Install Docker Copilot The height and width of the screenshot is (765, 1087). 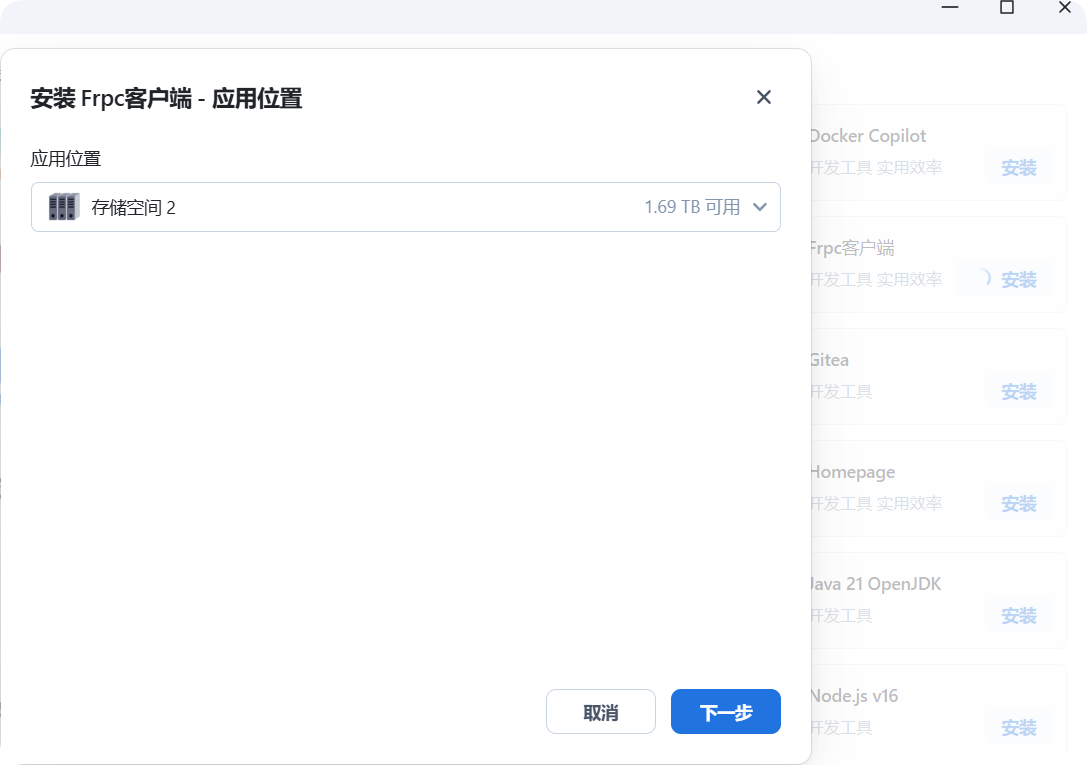[1018, 168]
